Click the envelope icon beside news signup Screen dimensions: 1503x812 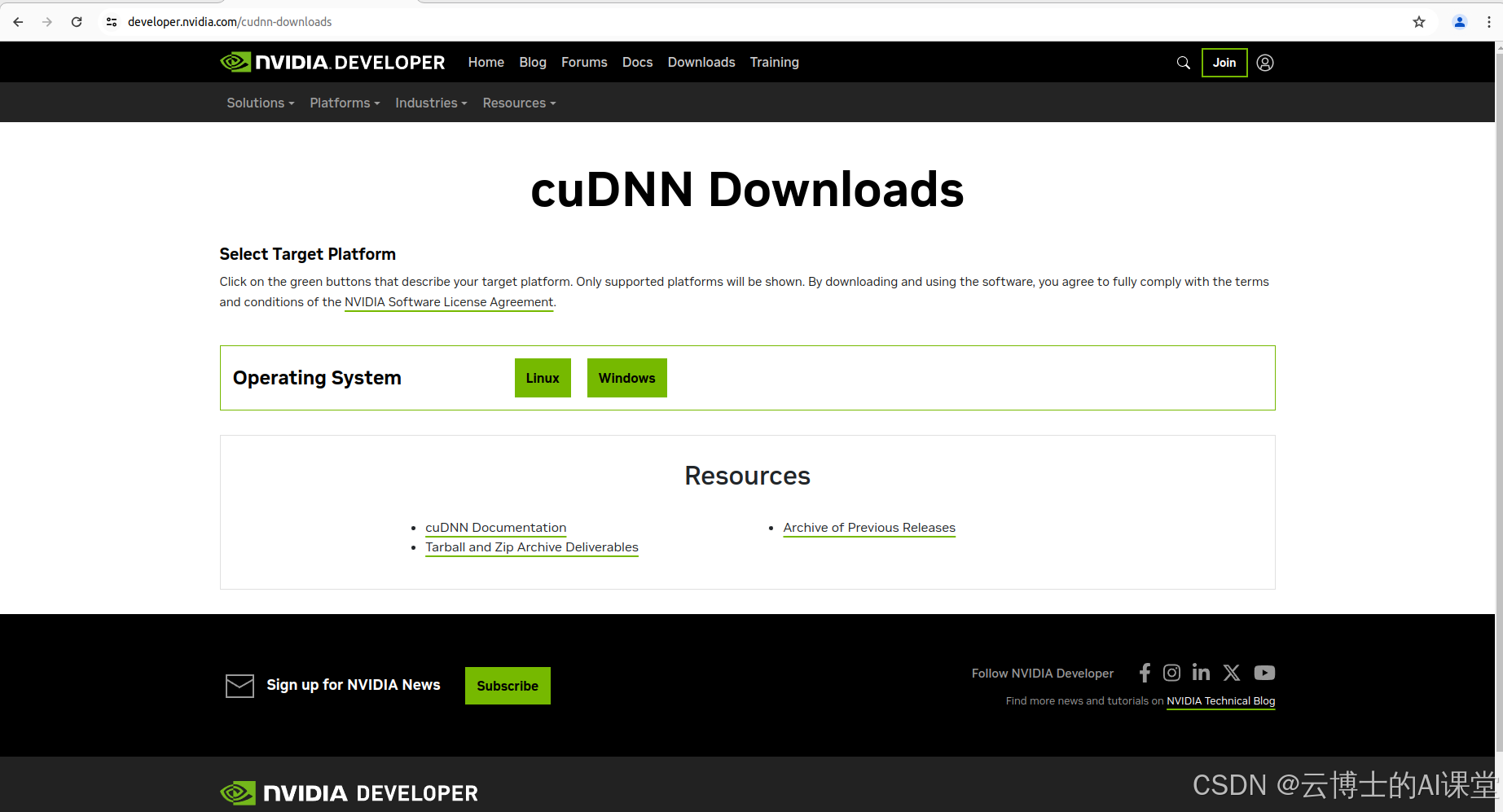pos(240,686)
